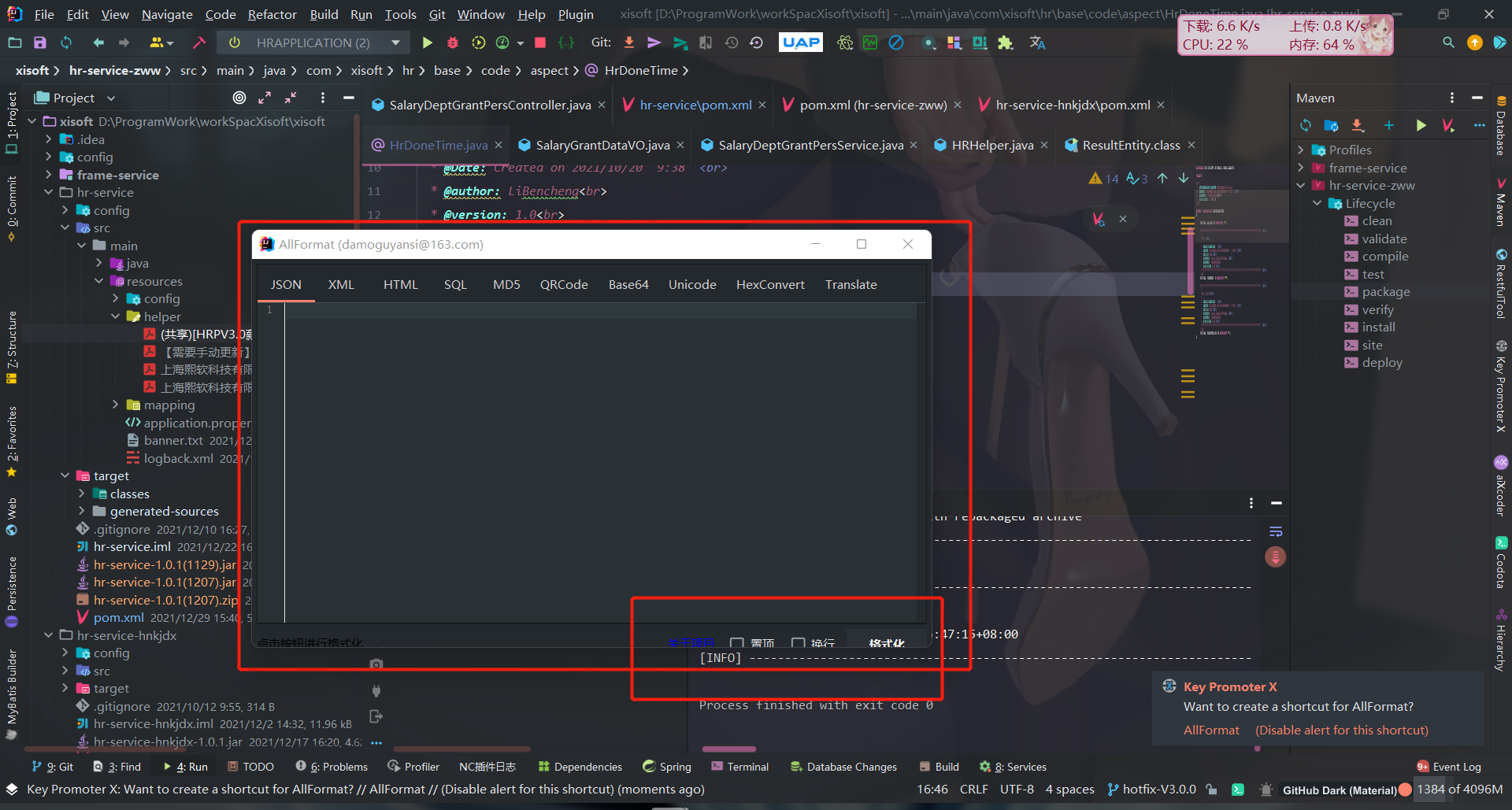Image resolution: width=1512 pixels, height=810 pixels.
Task: Collapse the target folder under hr-service
Action: pyautogui.click(x=65, y=475)
